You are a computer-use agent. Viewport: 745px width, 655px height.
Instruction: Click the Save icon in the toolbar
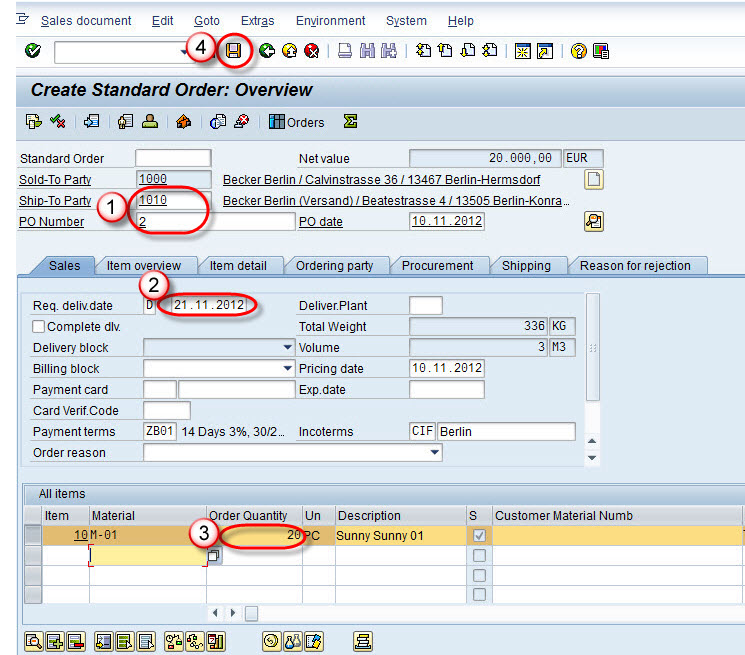click(235, 51)
